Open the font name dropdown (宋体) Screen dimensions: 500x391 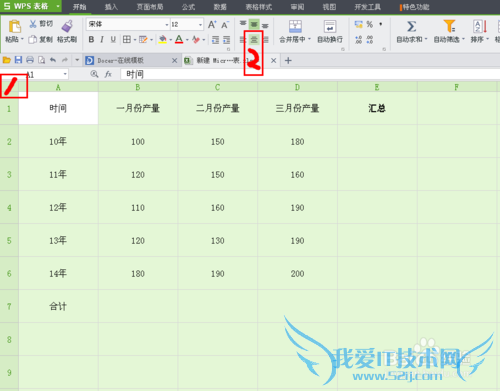(167, 25)
